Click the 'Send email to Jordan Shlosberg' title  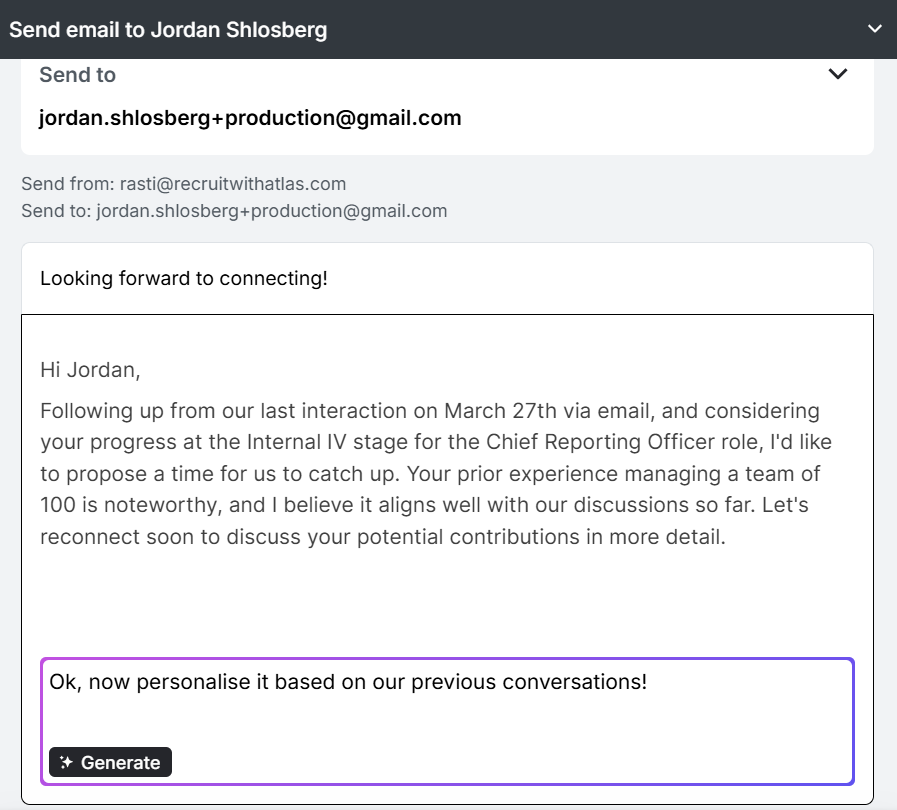[x=168, y=30]
